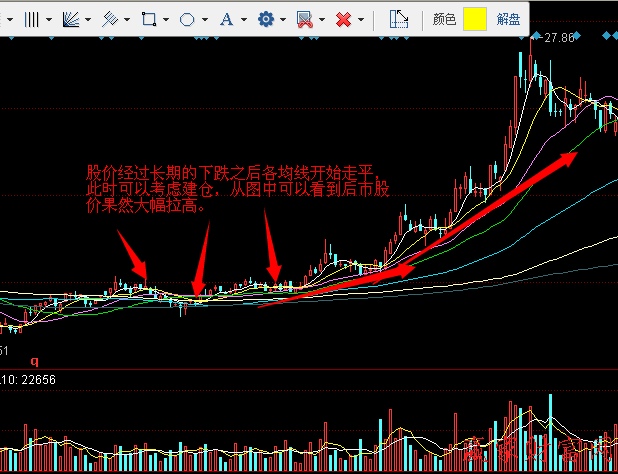Click the measuring ruler tool icon

click(398, 19)
